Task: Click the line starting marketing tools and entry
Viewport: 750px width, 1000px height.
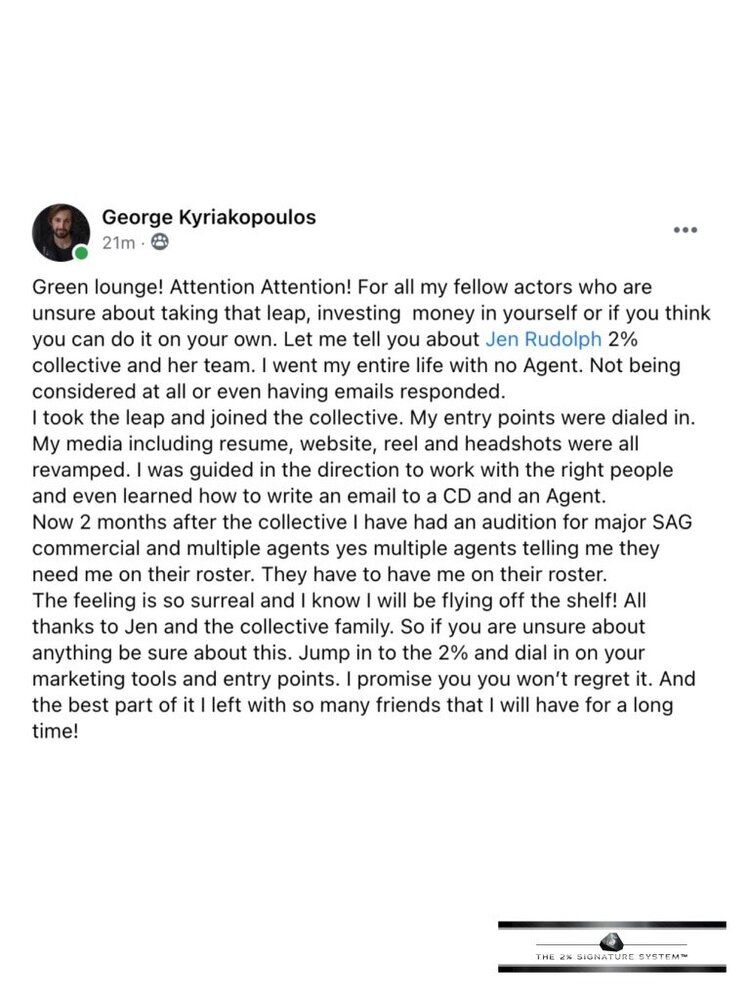Action: [x=364, y=679]
